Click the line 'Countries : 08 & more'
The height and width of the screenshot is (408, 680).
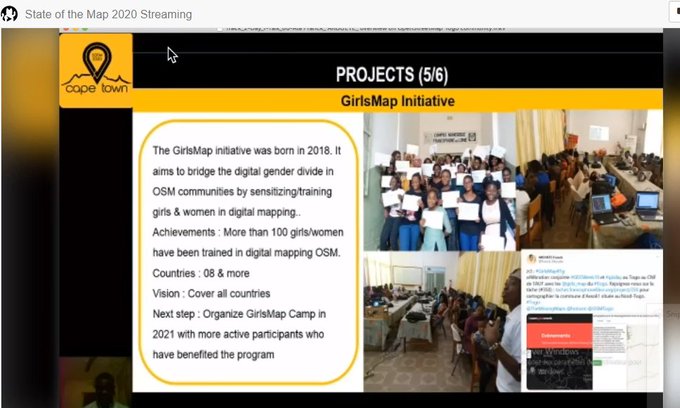(201, 274)
